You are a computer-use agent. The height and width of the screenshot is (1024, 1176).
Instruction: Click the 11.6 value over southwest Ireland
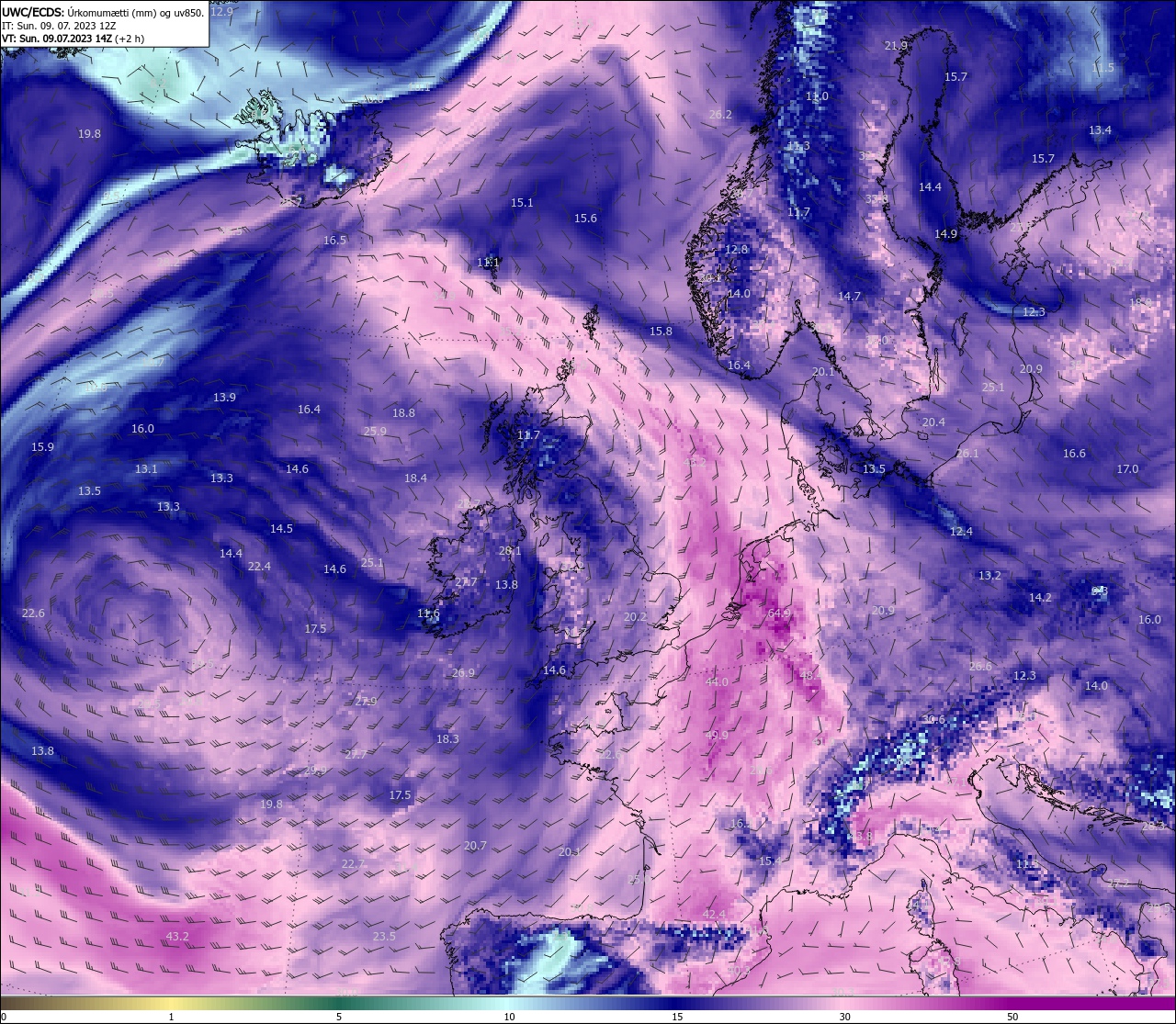[428, 613]
